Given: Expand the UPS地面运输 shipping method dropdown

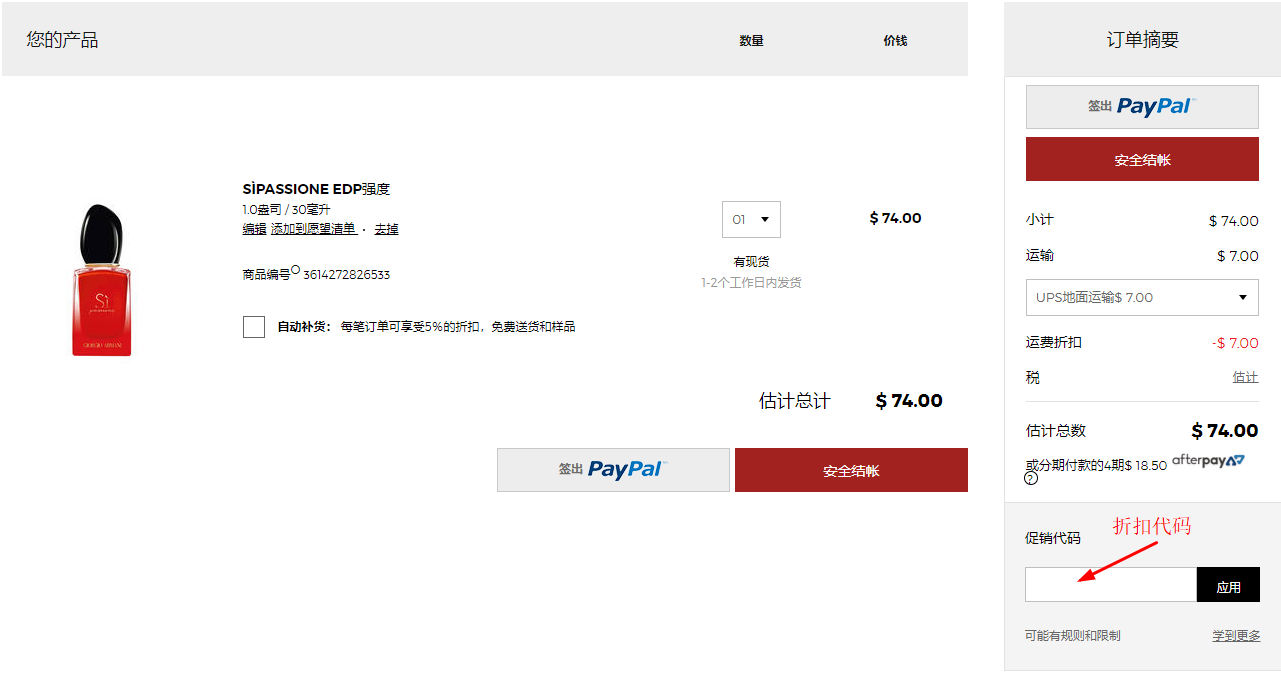Looking at the screenshot, I should (x=1141, y=298).
